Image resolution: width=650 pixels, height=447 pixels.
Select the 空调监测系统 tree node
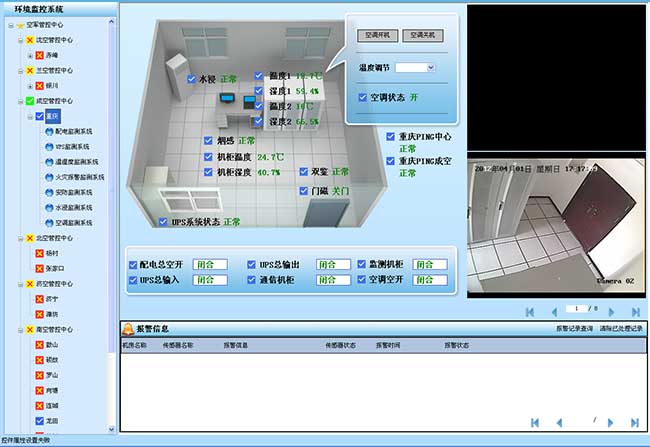tap(73, 222)
